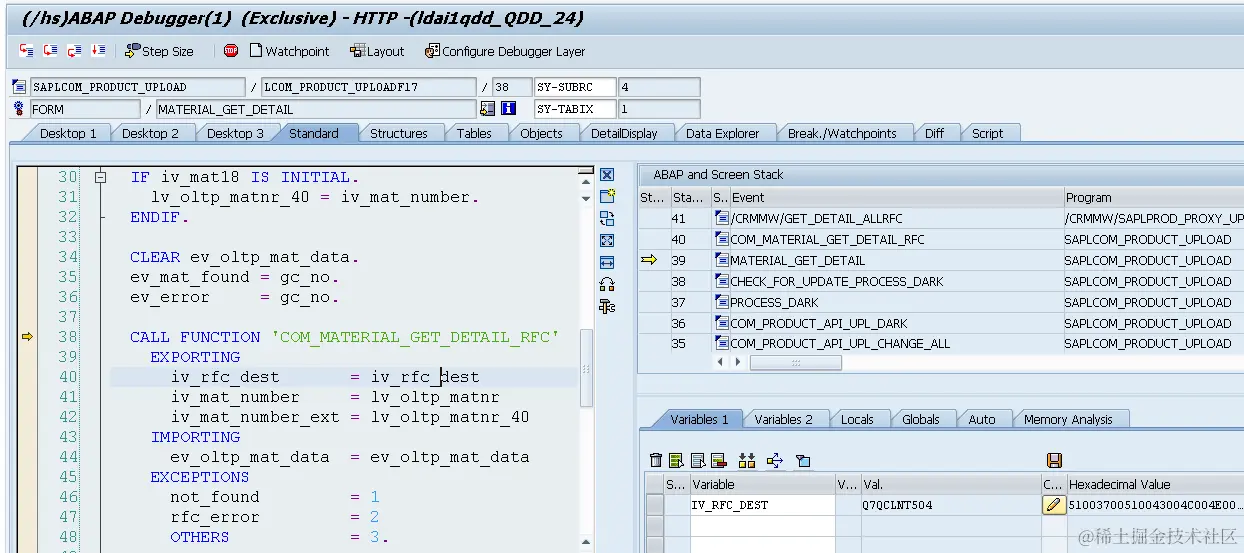The width and height of the screenshot is (1244, 553).
Task: Switch to the Auto tab
Action: [x=982, y=419]
